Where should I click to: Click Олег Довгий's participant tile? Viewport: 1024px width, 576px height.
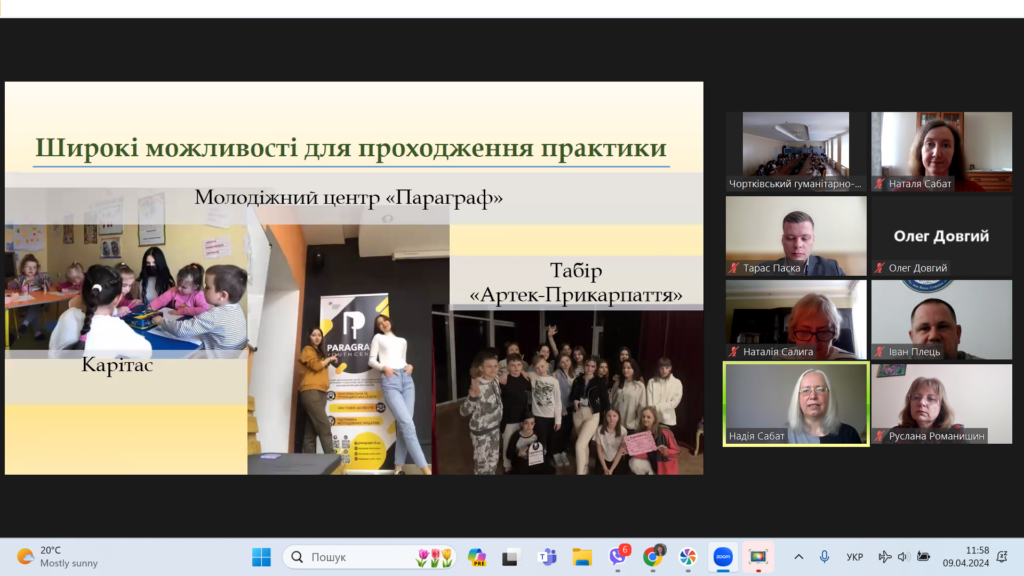tap(940, 235)
